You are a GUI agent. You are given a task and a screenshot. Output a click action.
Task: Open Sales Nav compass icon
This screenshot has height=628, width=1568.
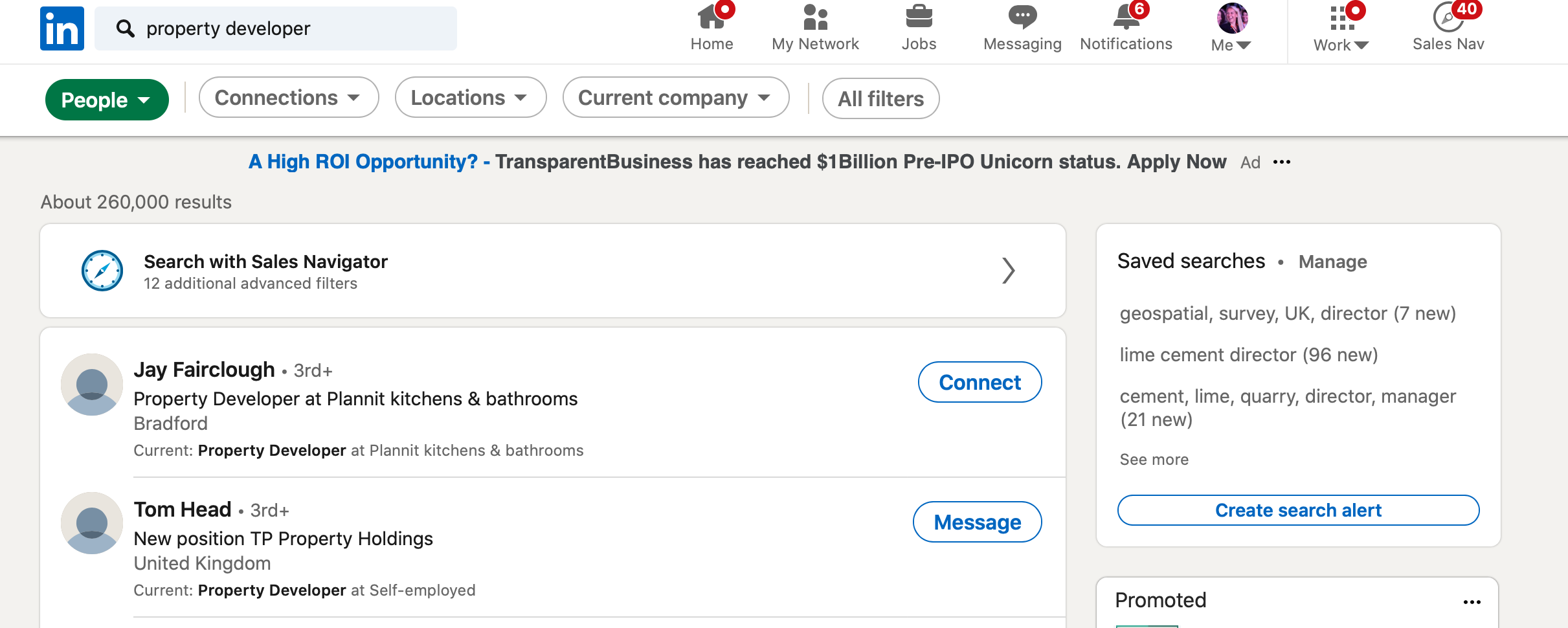tap(1448, 17)
